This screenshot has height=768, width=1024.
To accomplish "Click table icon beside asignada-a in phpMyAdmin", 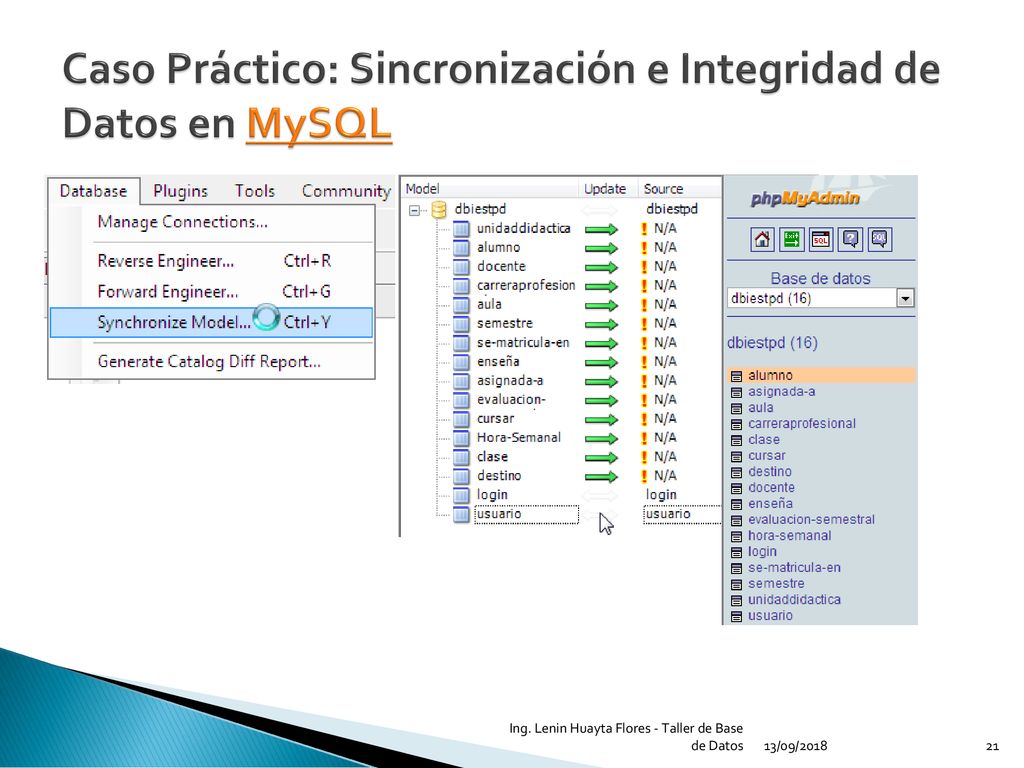I will point(736,392).
